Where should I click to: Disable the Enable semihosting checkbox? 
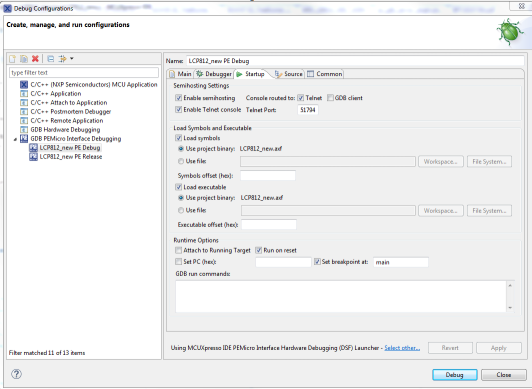[x=178, y=98]
